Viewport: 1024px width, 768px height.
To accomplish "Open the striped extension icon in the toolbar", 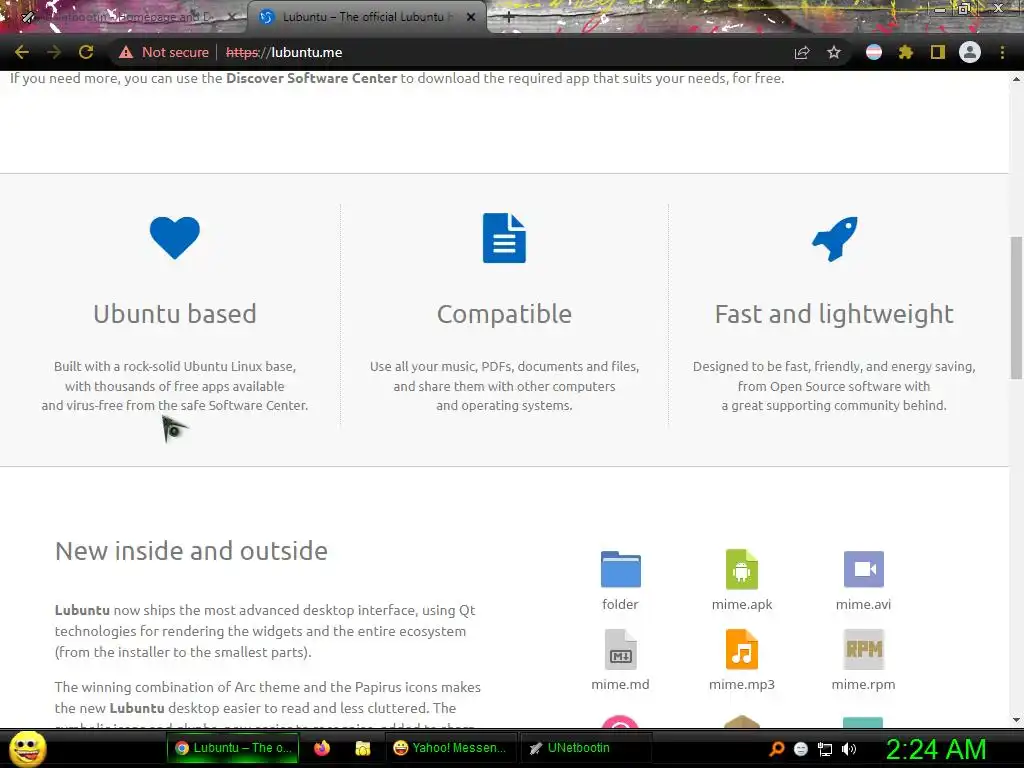I will pyautogui.click(x=874, y=52).
